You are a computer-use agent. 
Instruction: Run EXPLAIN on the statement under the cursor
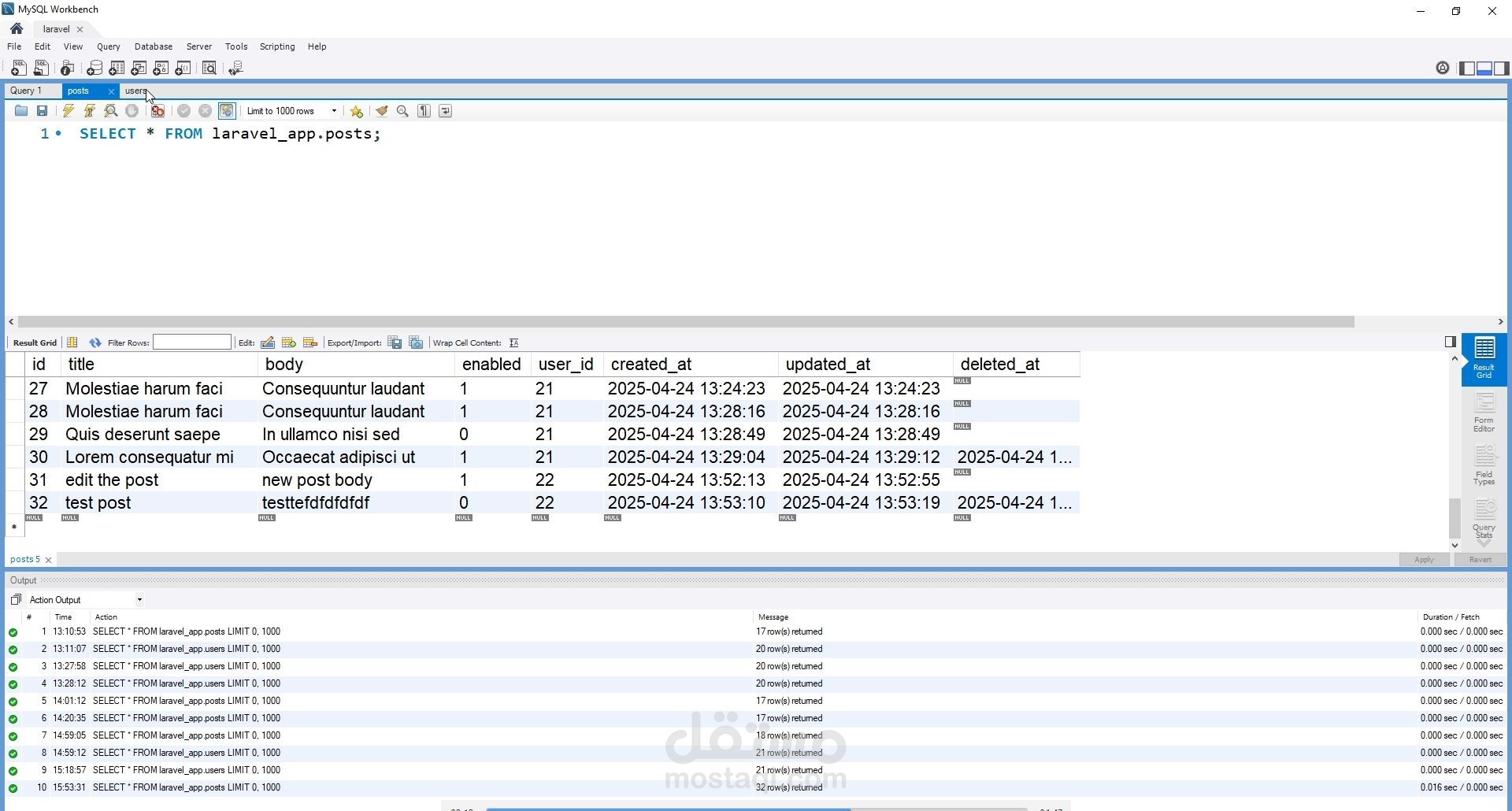point(111,111)
